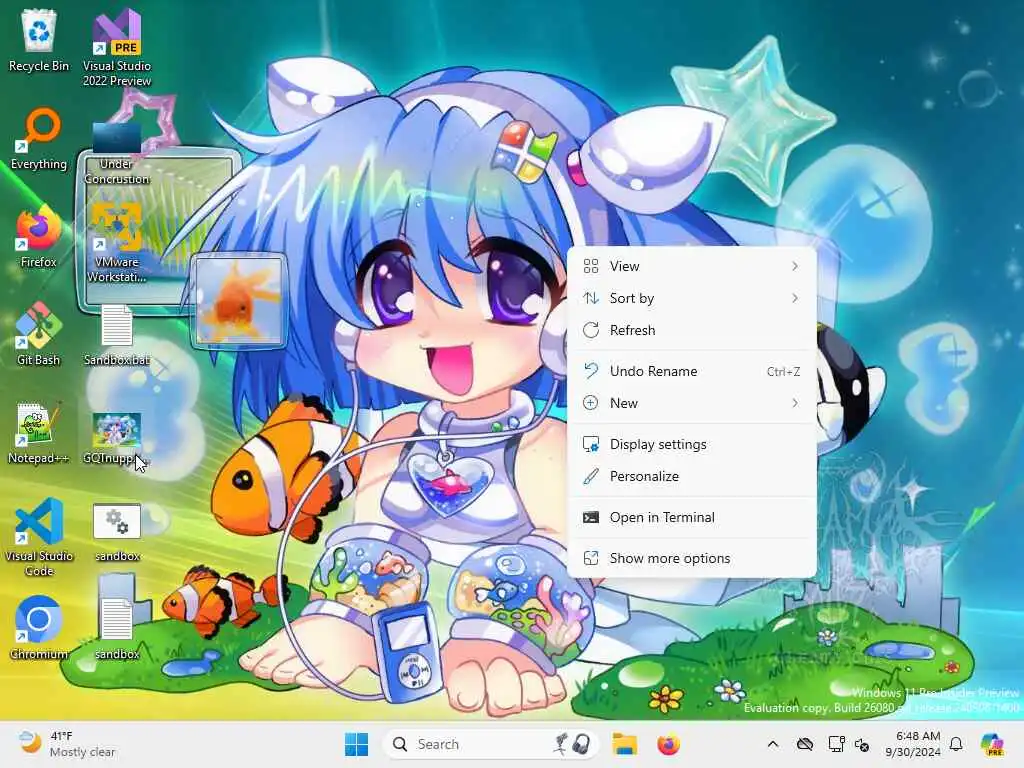Open the weather widget showing 41°F

click(67, 744)
